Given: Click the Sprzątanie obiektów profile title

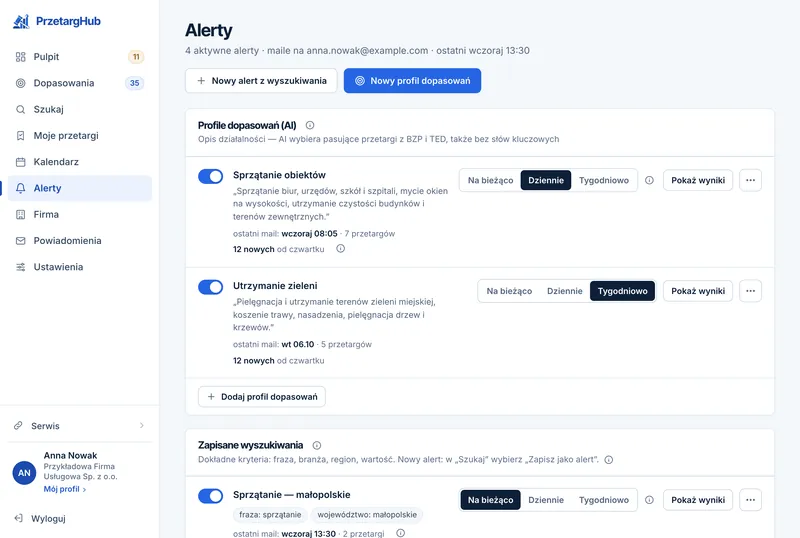Looking at the screenshot, I should pyautogui.click(x=279, y=175).
